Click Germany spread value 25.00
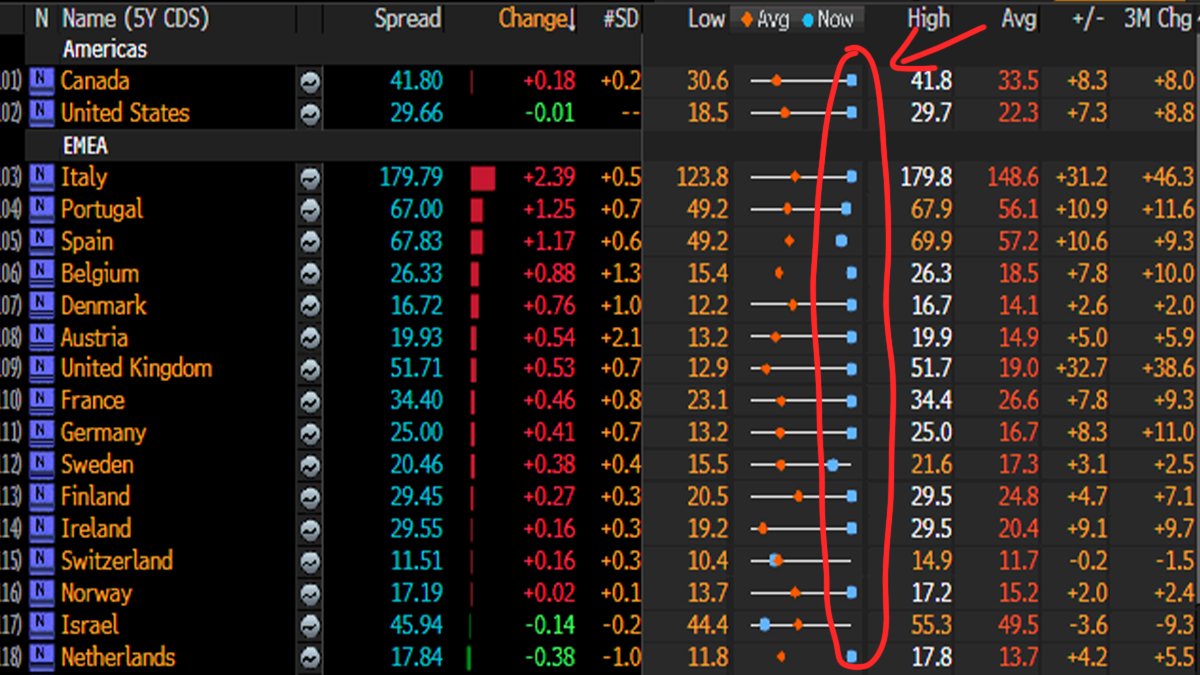Screen dimensions: 1200x675 pyautogui.click(x=416, y=432)
